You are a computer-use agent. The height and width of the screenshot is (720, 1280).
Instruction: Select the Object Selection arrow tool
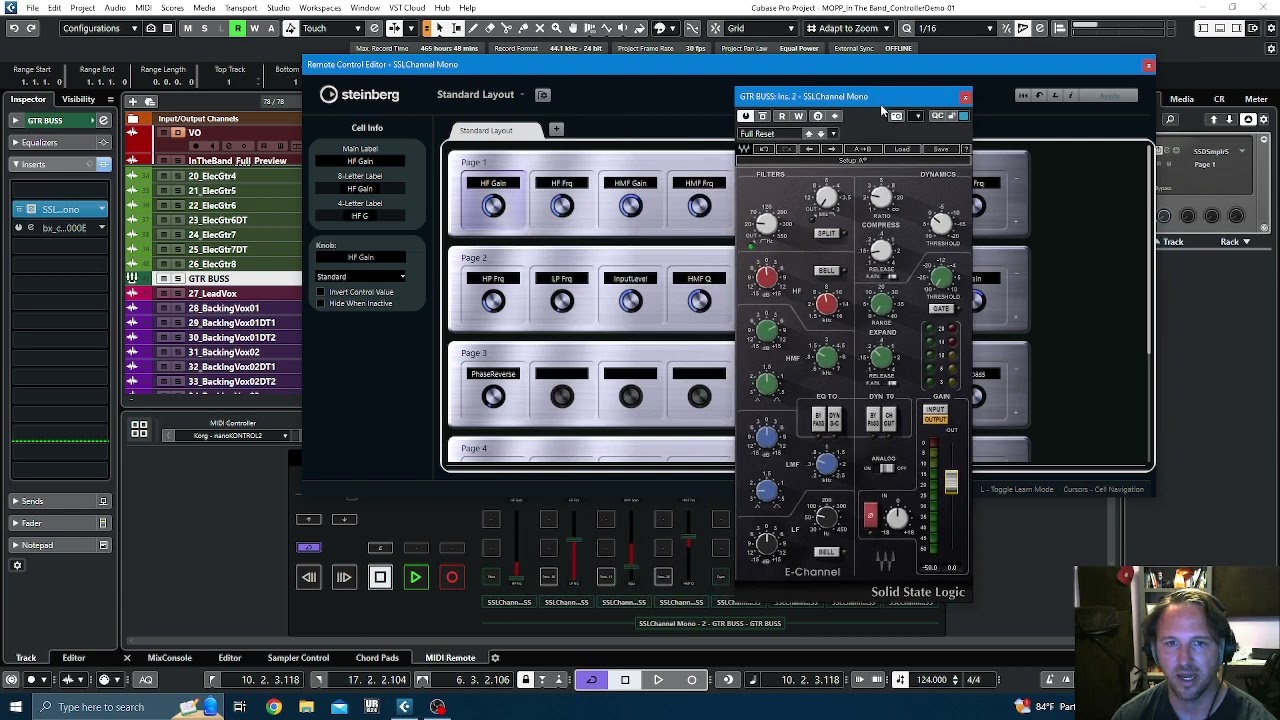(439, 28)
